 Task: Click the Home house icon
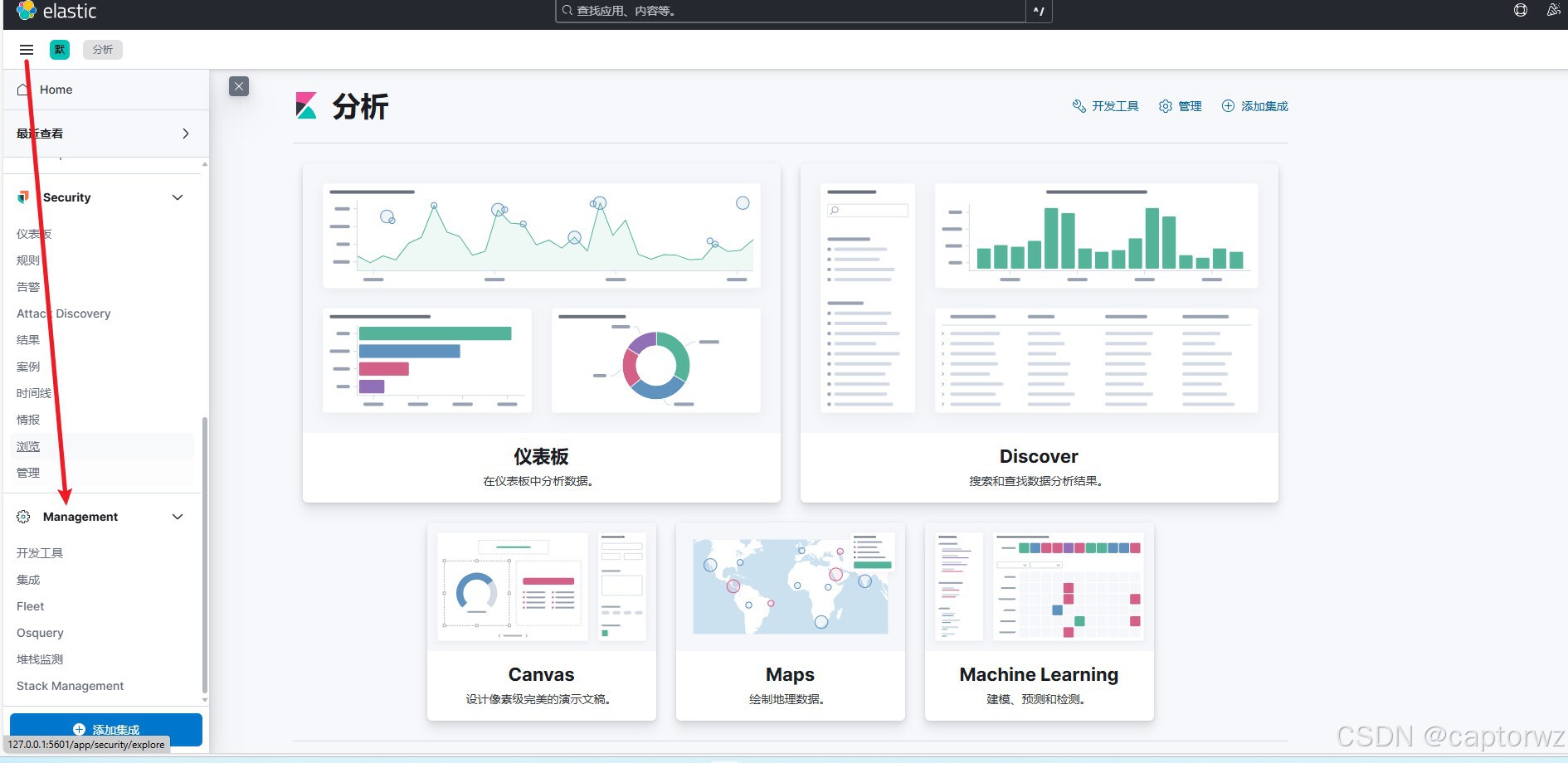23,90
